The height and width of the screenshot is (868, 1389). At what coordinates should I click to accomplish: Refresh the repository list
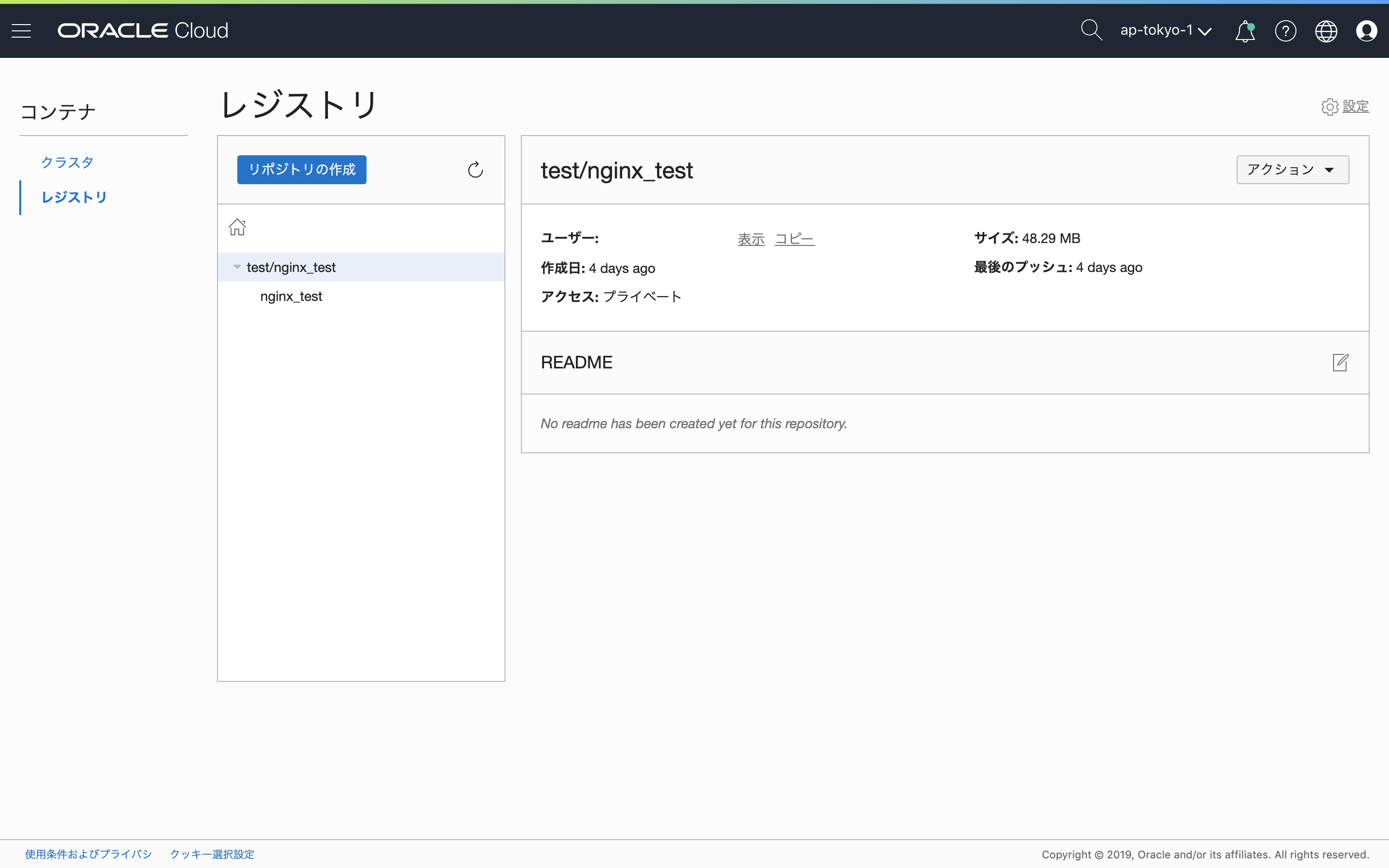pos(475,169)
